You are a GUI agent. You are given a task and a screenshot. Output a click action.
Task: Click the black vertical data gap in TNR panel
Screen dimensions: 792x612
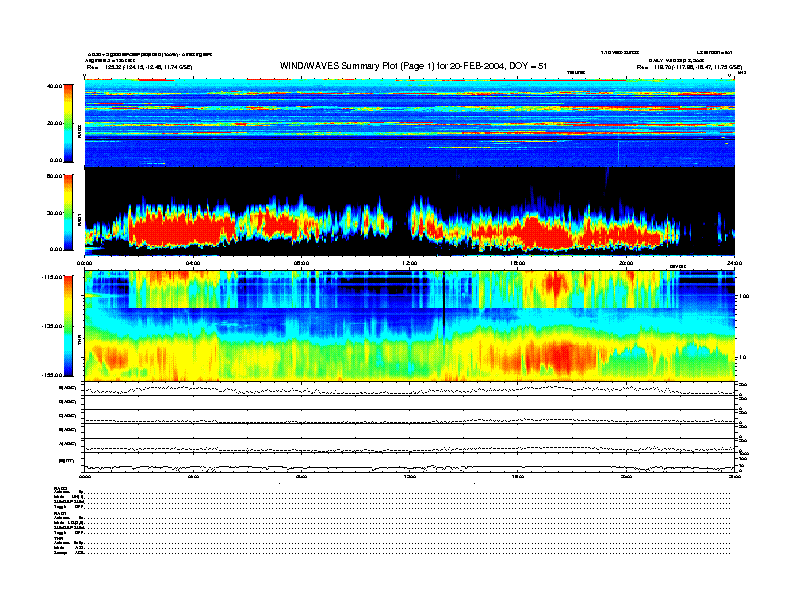[x=443, y=300]
